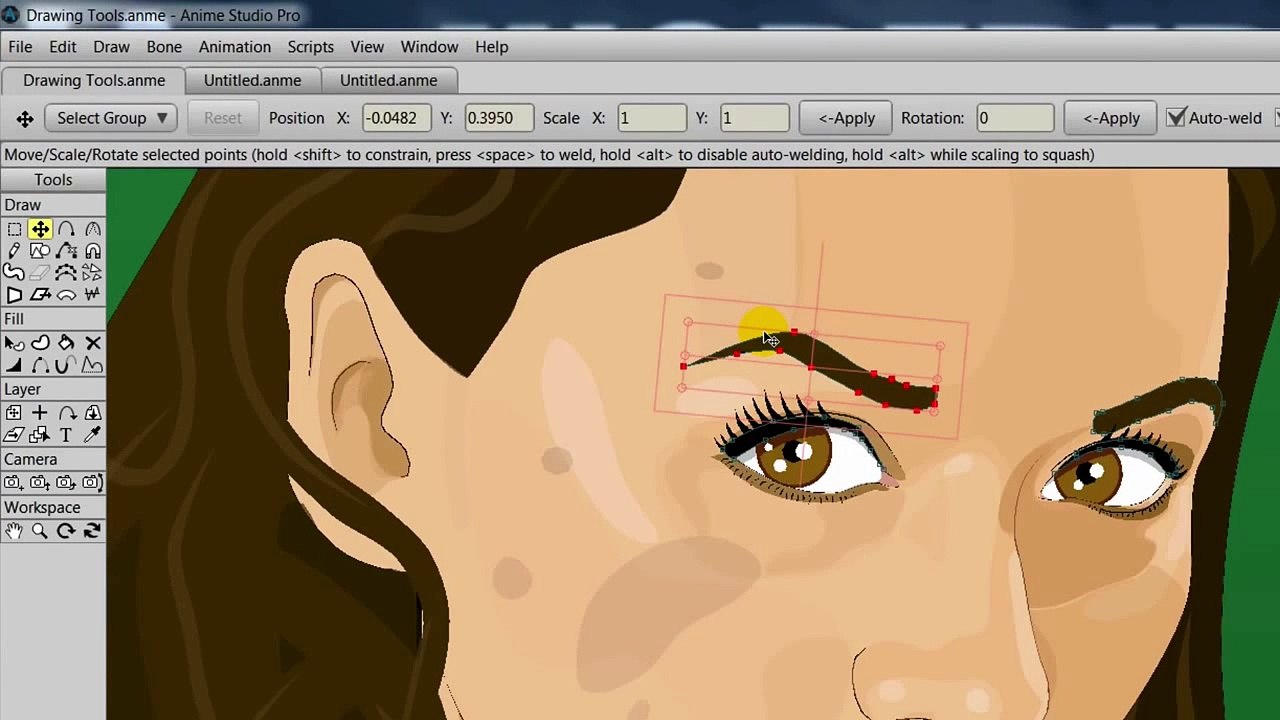Select the Text layer tool
This screenshot has height=720, width=1280.
66,435
